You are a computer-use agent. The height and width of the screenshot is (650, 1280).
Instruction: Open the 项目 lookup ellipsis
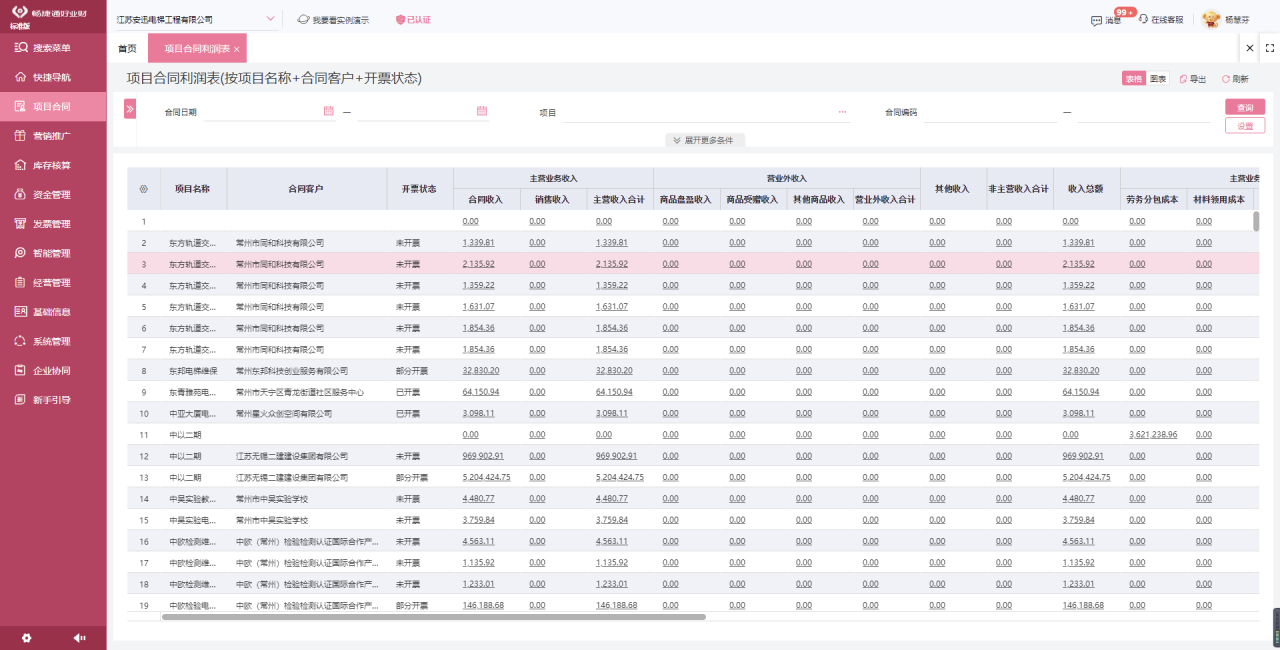(x=842, y=112)
